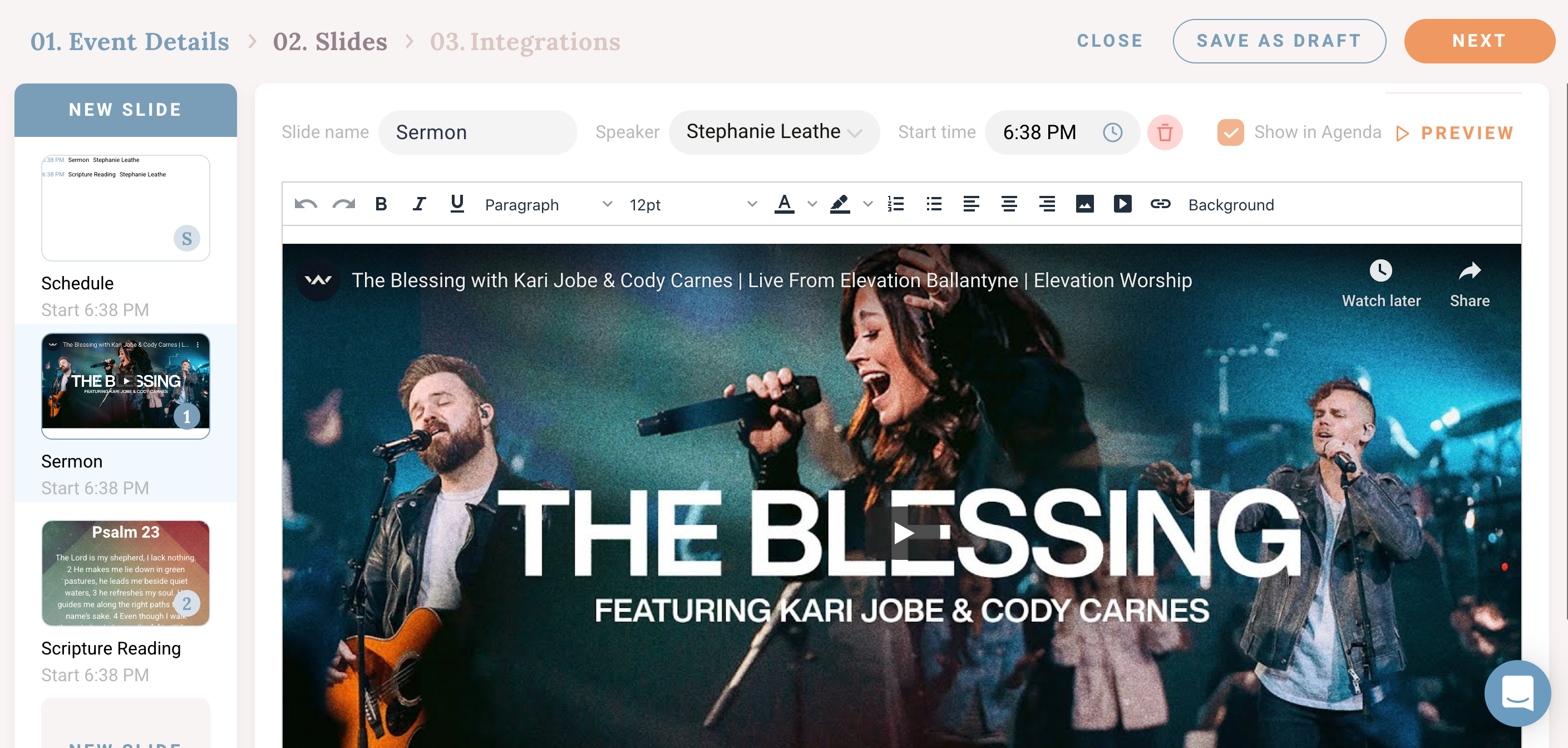Delete the slide with the trash icon
This screenshot has width=1568, height=748.
coord(1165,132)
